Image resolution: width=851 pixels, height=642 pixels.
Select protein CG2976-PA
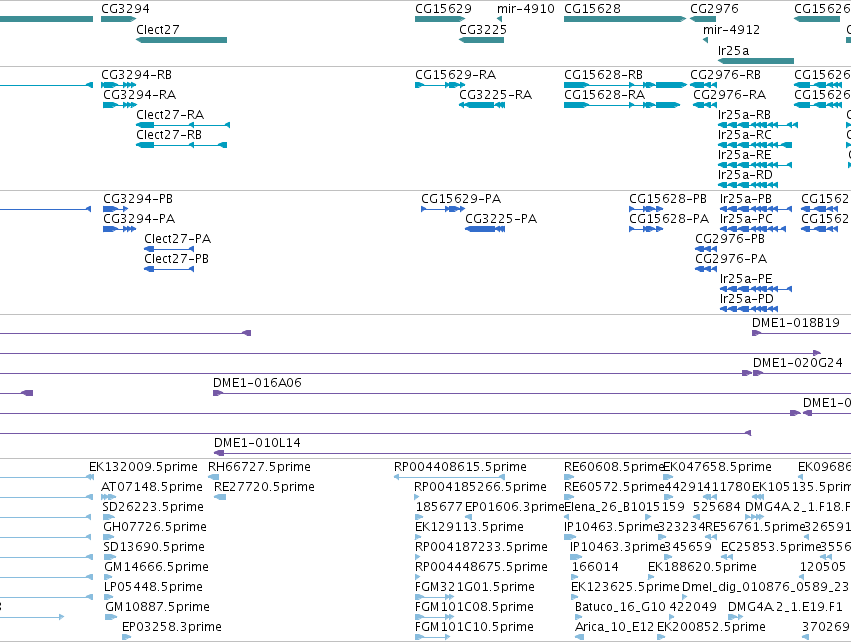point(706,269)
